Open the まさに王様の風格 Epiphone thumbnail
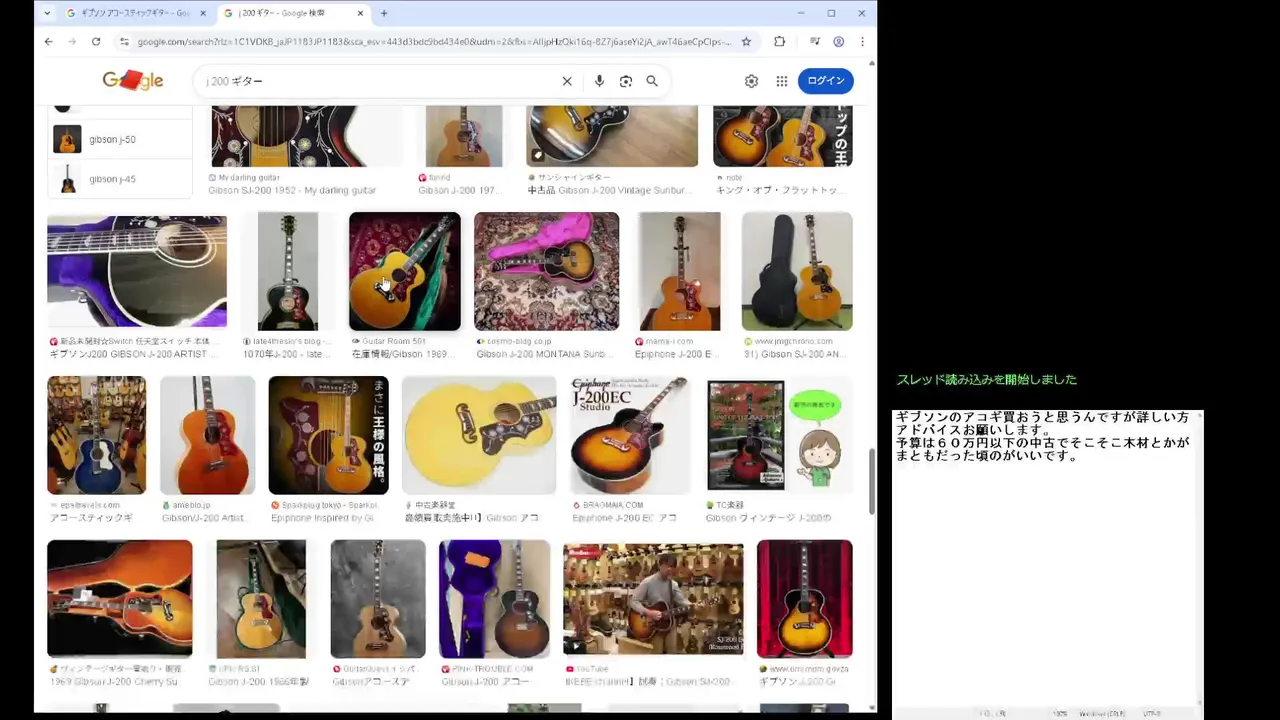The image size is (1280, 720). (x=328, y=435)
